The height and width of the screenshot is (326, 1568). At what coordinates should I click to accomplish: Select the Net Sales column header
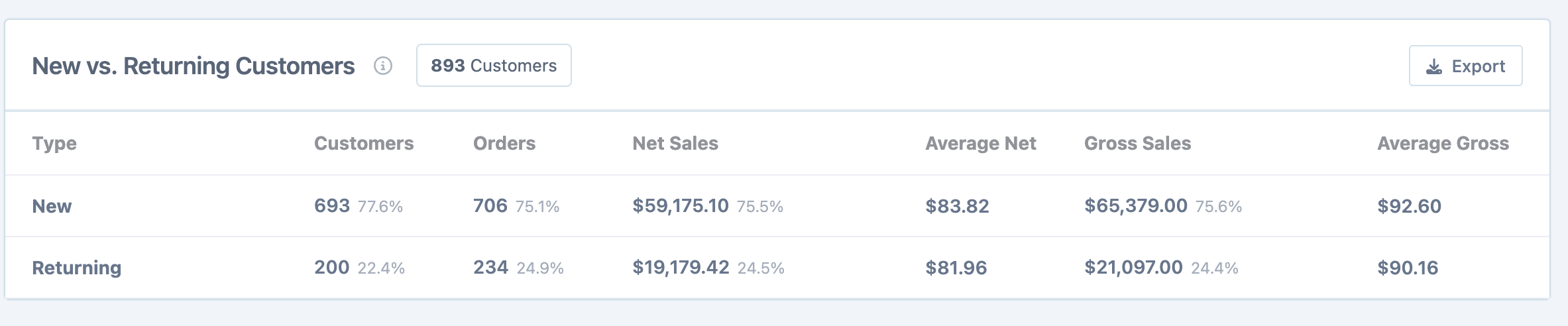pos(675,143)
